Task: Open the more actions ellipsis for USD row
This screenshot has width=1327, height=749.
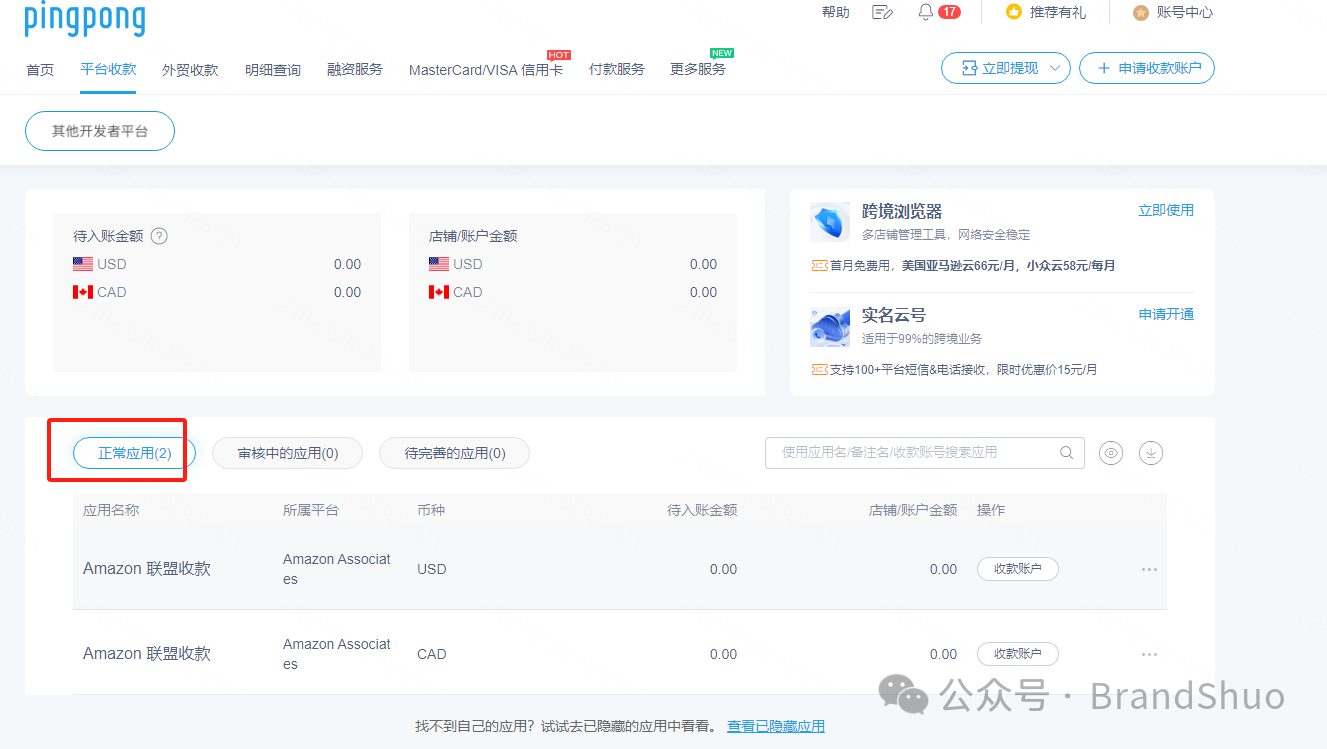Action: click(1148, 568)
